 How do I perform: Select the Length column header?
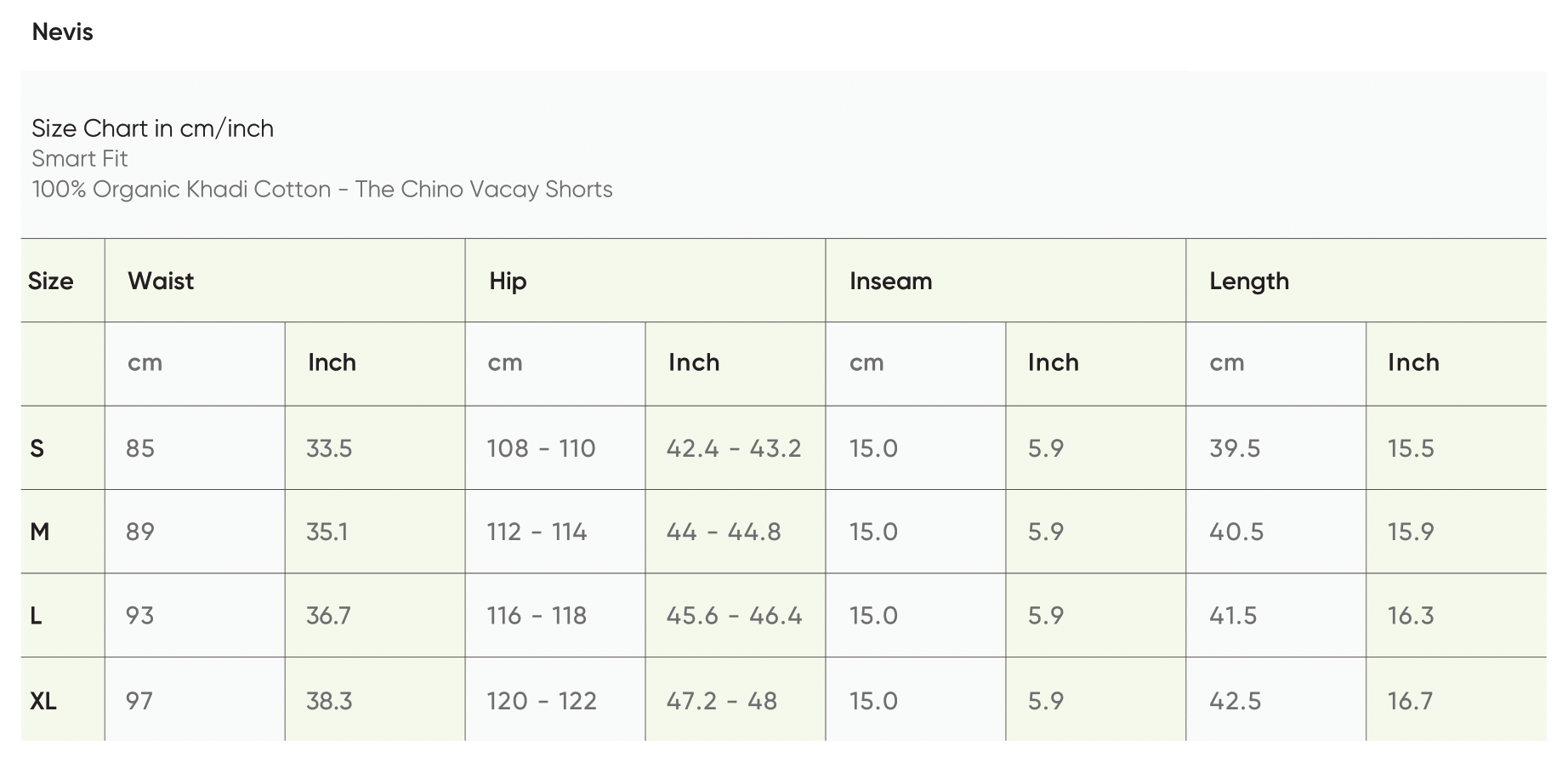1248,282
